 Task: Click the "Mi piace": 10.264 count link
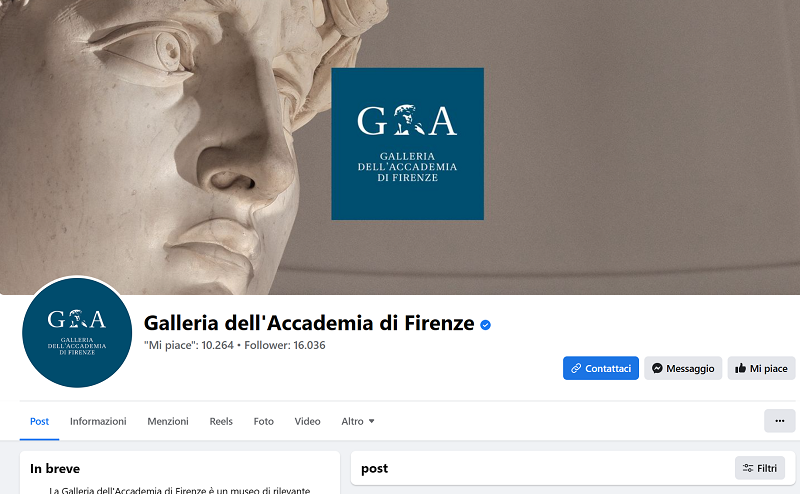(x=189, y=345)
